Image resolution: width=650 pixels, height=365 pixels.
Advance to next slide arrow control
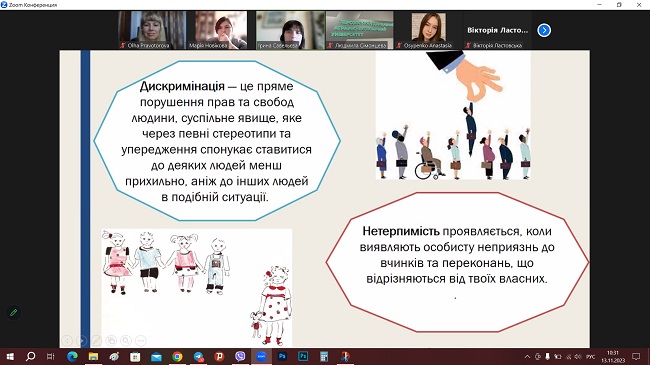[82, 341]
